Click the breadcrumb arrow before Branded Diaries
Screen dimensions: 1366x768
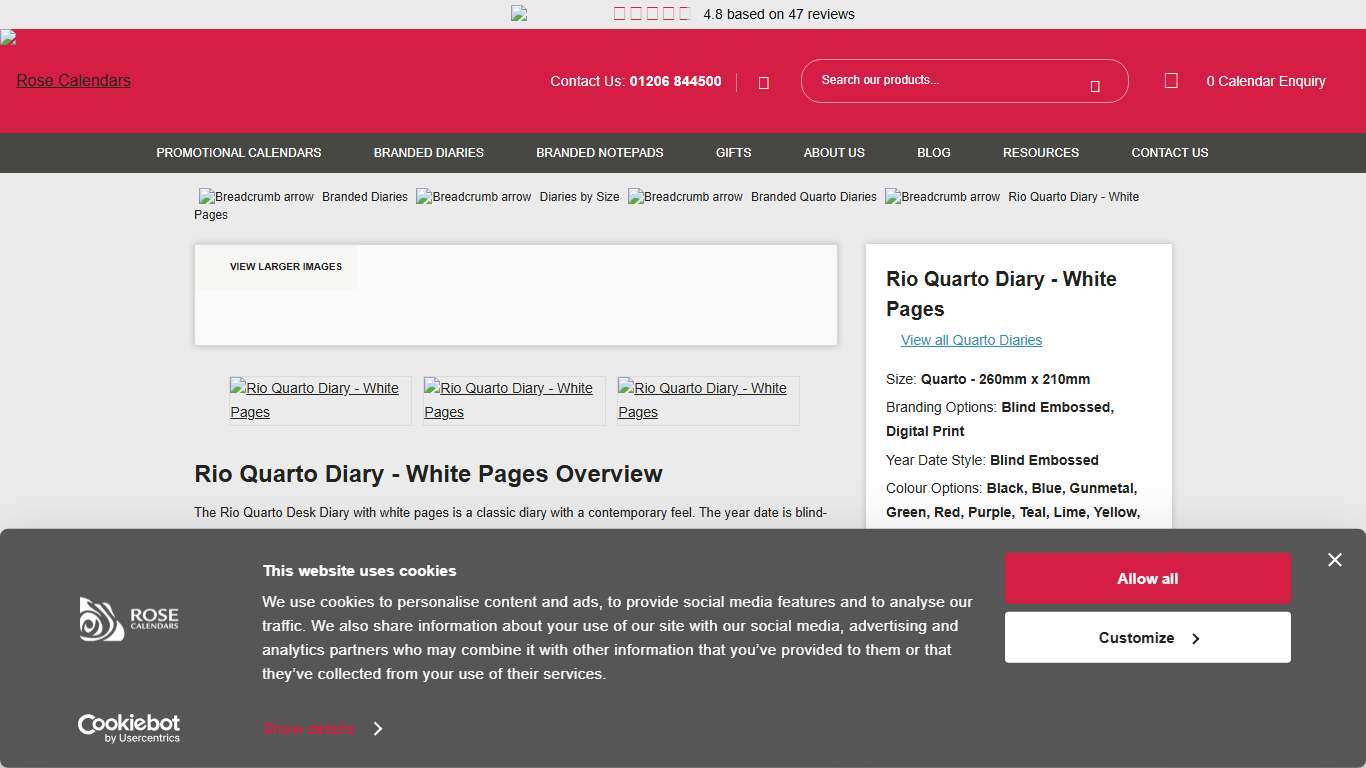click(255, 197)
